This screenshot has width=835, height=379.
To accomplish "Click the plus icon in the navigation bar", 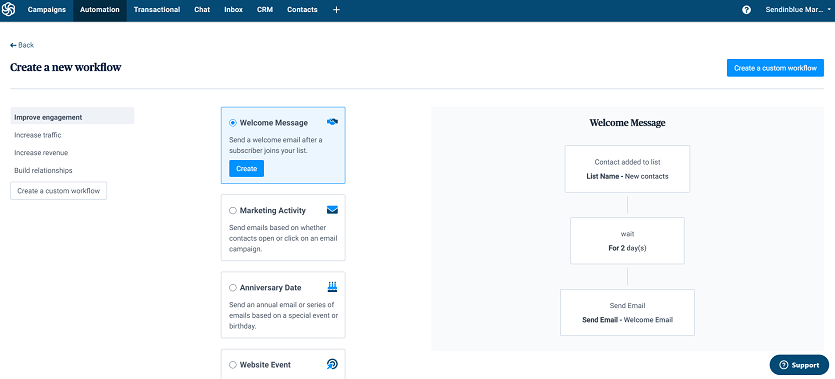I will tap(336, 10).
